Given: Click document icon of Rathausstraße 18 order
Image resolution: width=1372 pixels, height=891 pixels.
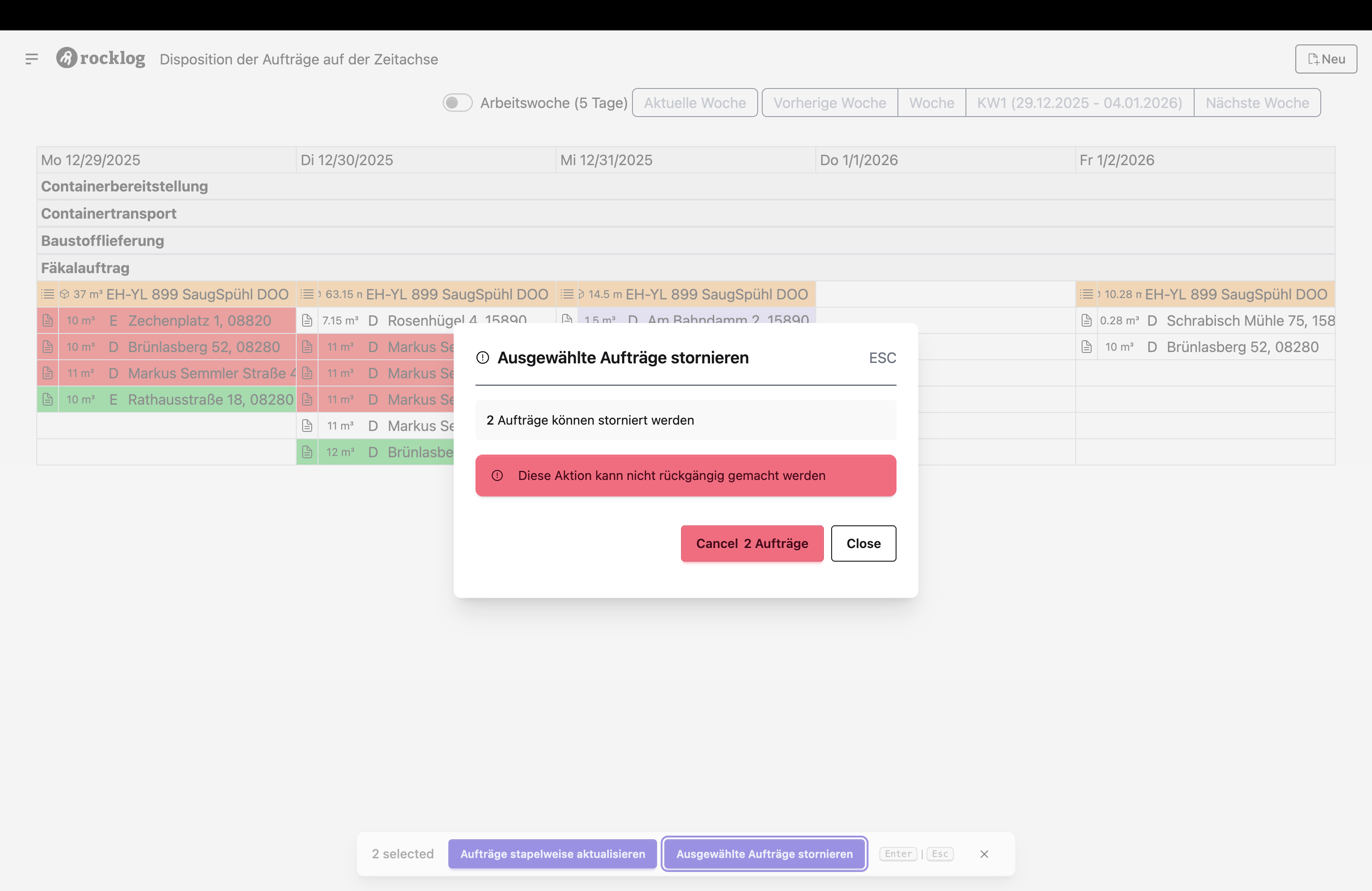Looking at the screenshot, I should tap(48, 399).
